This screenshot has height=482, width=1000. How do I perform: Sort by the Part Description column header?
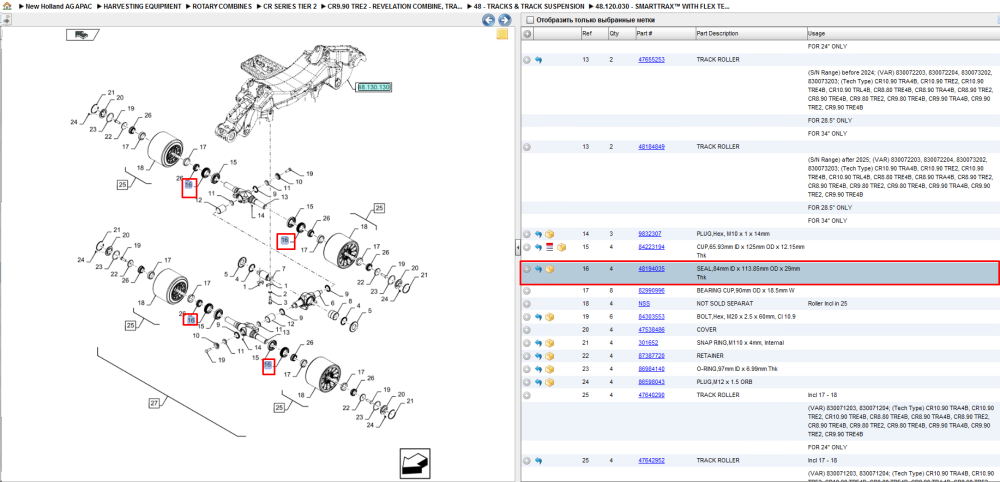coord(750,34)
